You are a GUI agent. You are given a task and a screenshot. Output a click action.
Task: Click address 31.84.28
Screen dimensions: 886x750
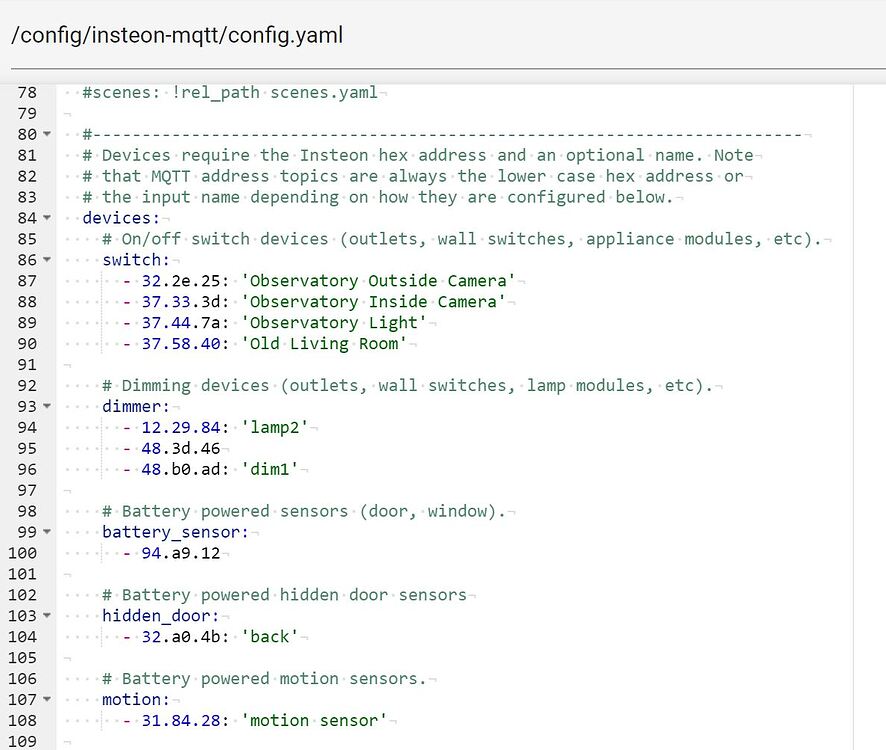(x=181, y=721)
